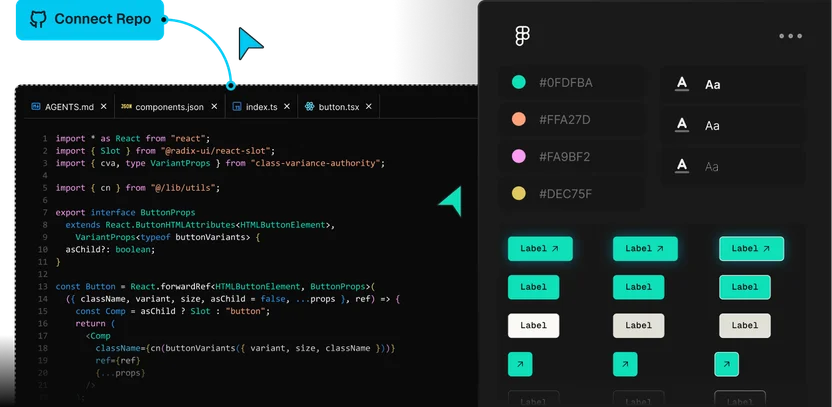Image resolution: width=832 pixels, height=407 pixels.
Task: Pick the orange #FFA27D color swatch
Action: [518, 119]
